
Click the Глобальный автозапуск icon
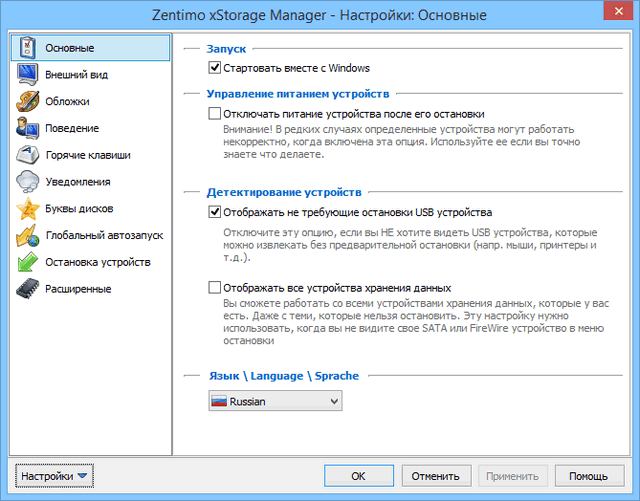tap(27, 236)
